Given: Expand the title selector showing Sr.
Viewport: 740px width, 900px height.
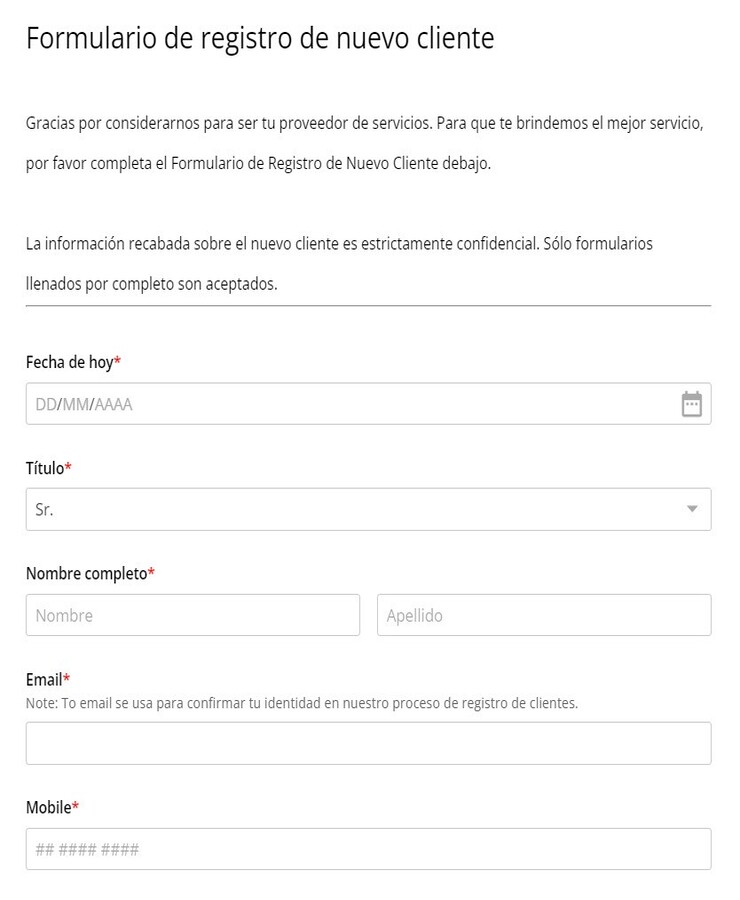Looking at the screenshot, I should pyautogui.click(x=693, y=509).
